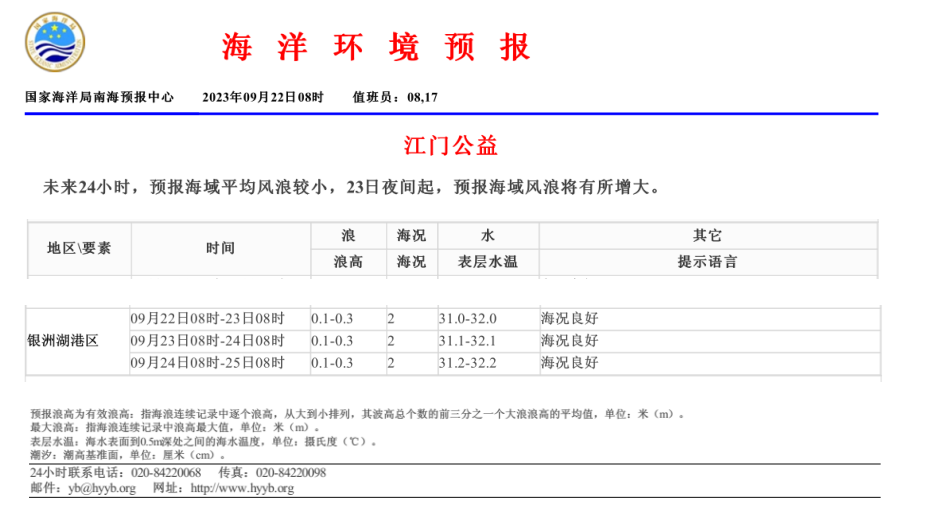Click the water temperature value 31.1-32.1

[x=467, y=341]
